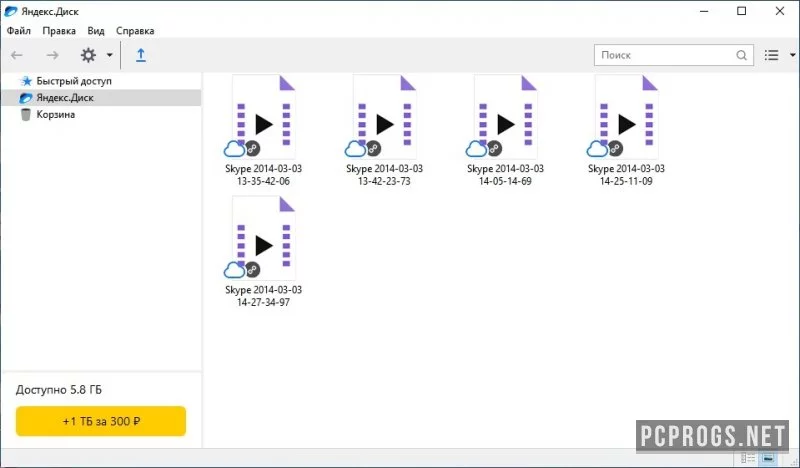The image size is (800, 468).
Task: Click link badge on file 13-35-42-06
Action: click(x=253, y=149)
